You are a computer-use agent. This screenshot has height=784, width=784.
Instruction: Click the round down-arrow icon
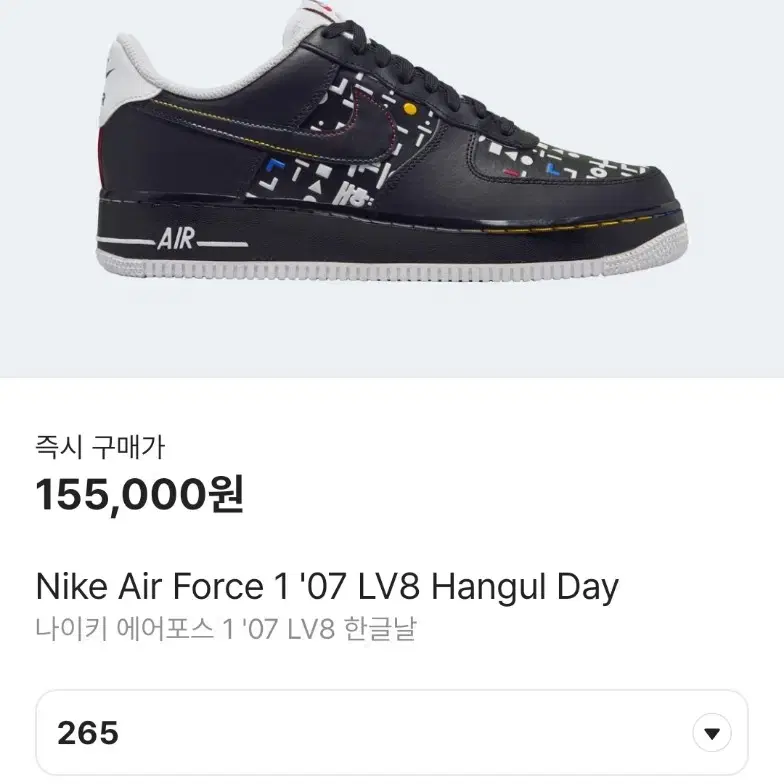pos(712,733)
